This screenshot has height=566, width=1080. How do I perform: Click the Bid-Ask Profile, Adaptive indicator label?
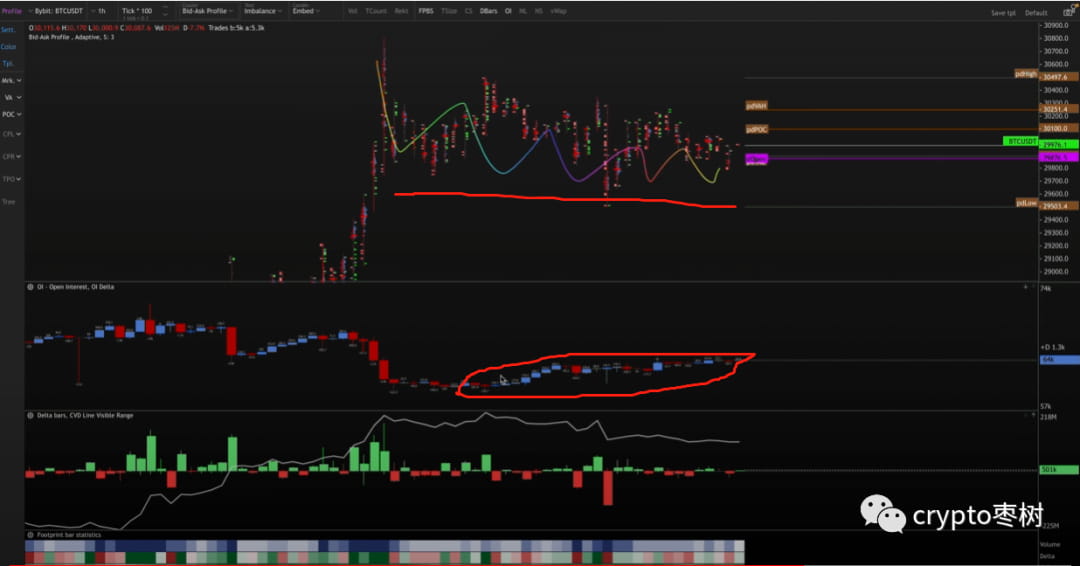pyautogui.click(x=72, y=37)
